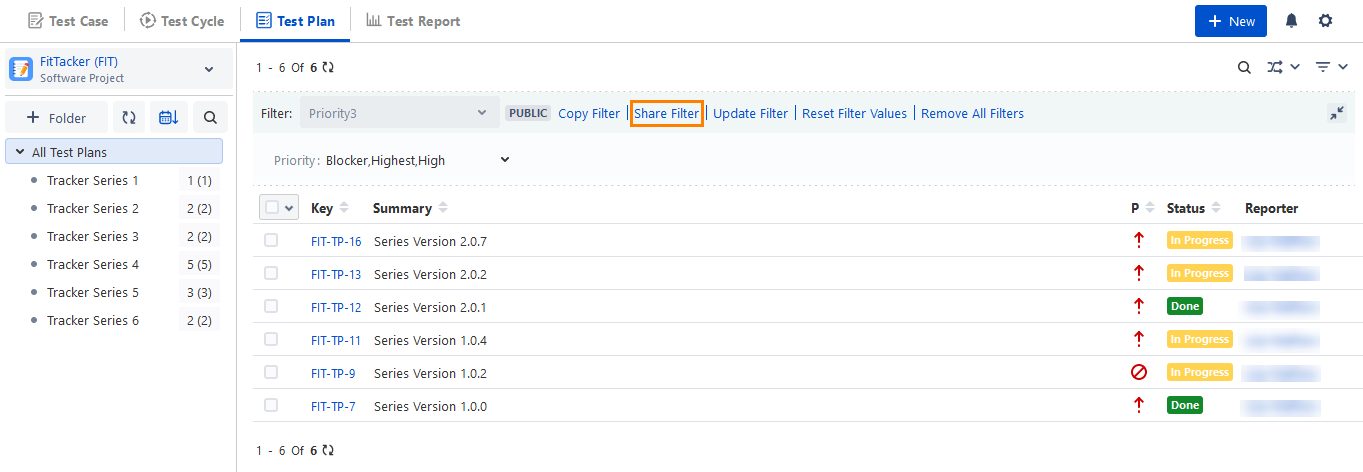Click the Reporter column header
Screen dimensions: 1363x472
pos(1271,208)
